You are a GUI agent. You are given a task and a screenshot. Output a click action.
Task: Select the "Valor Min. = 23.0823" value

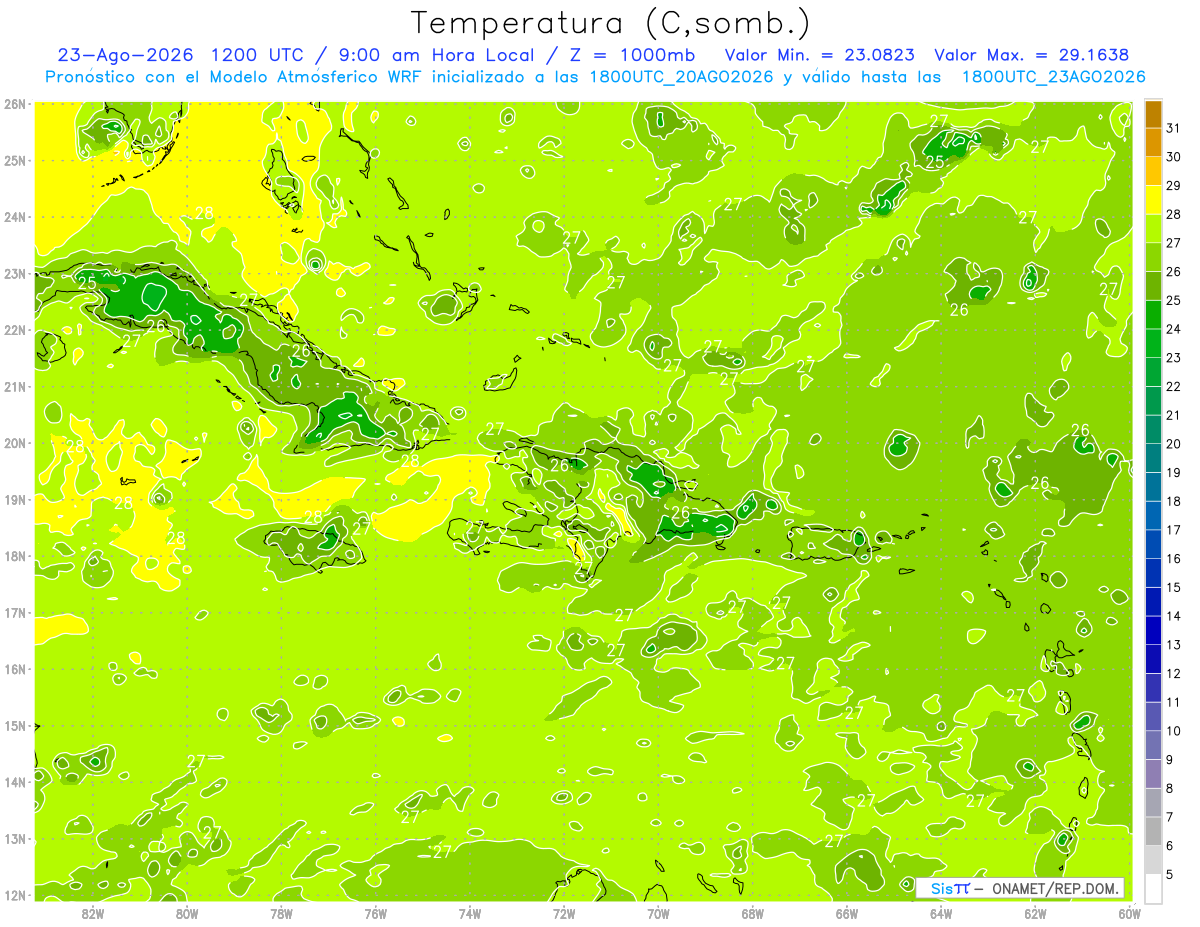click(819, 55)
